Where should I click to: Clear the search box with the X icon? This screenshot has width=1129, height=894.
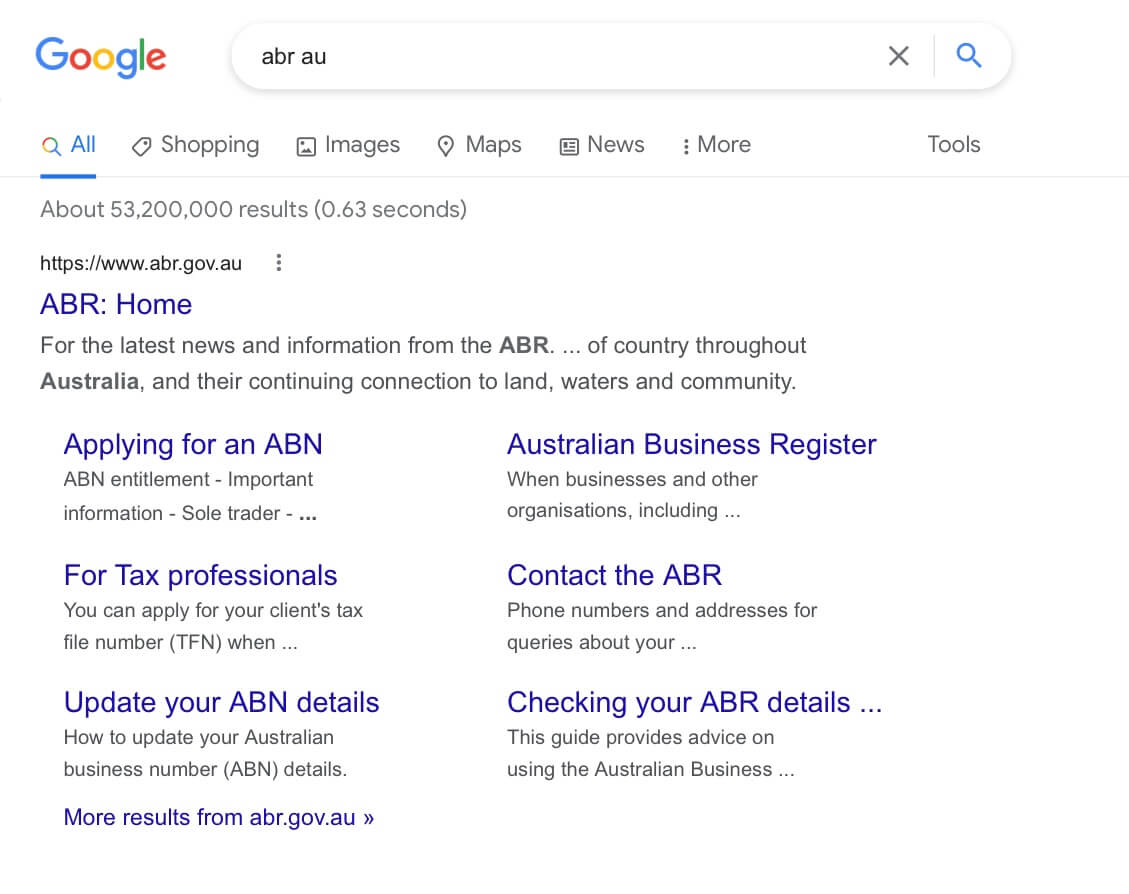pyautogui.click(x=898, y=55)
